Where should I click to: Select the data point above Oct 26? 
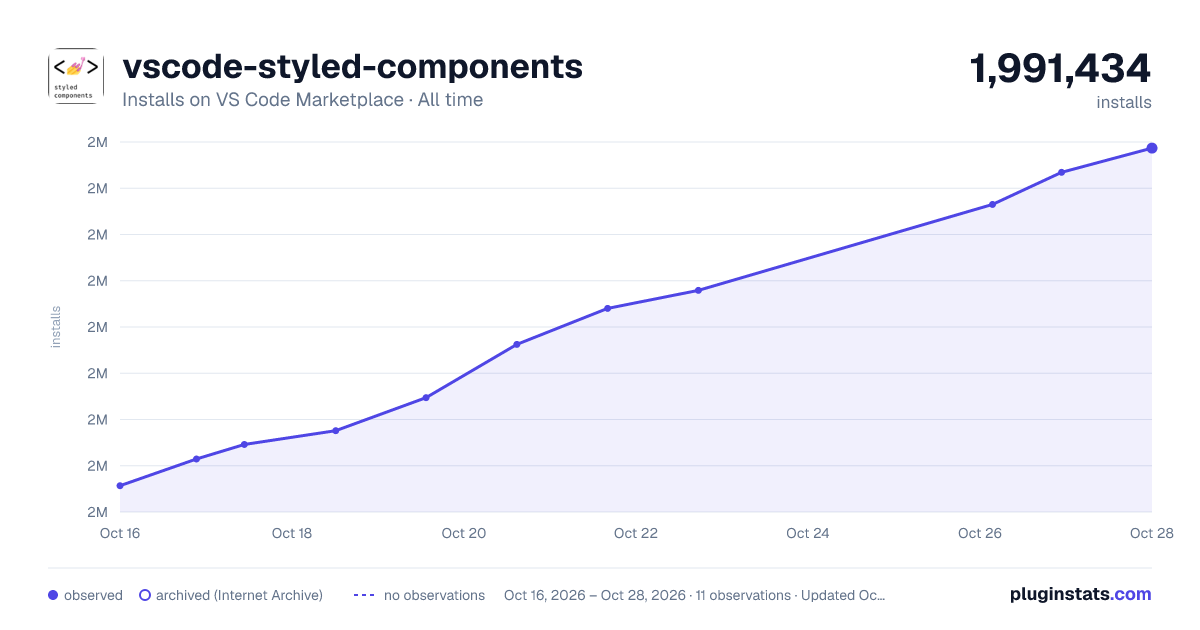(992, 204)
